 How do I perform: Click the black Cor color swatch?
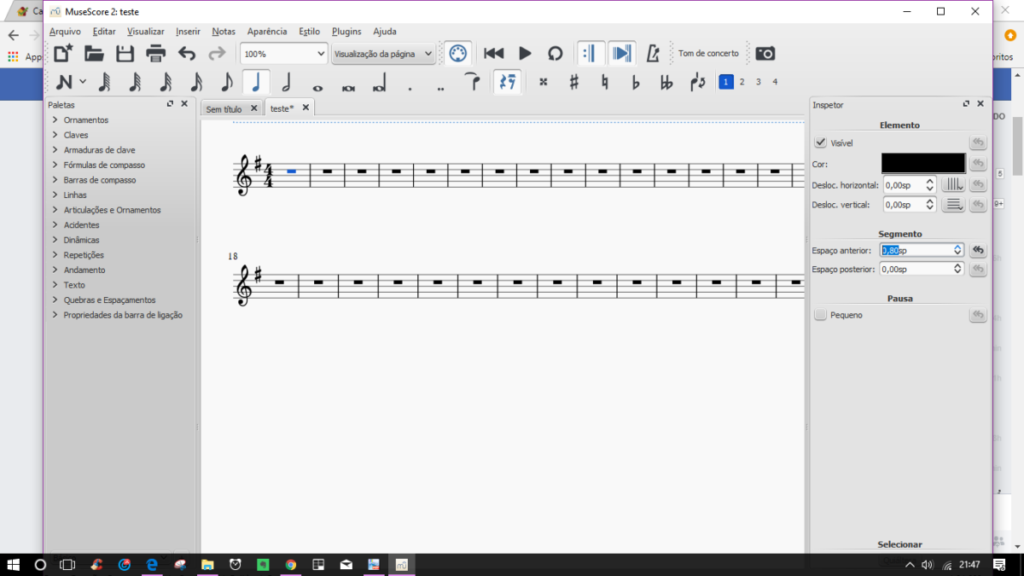click(x=923, y=163)
